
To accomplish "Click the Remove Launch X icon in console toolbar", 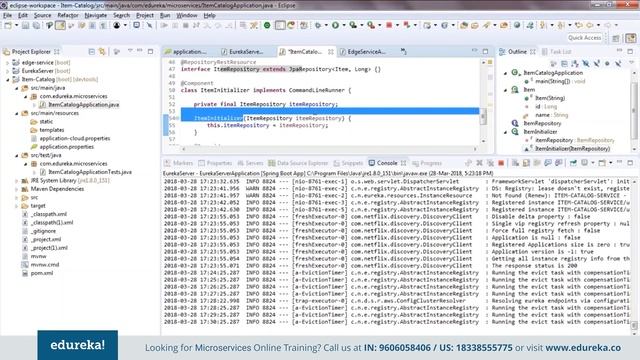I will pos(480,163).
